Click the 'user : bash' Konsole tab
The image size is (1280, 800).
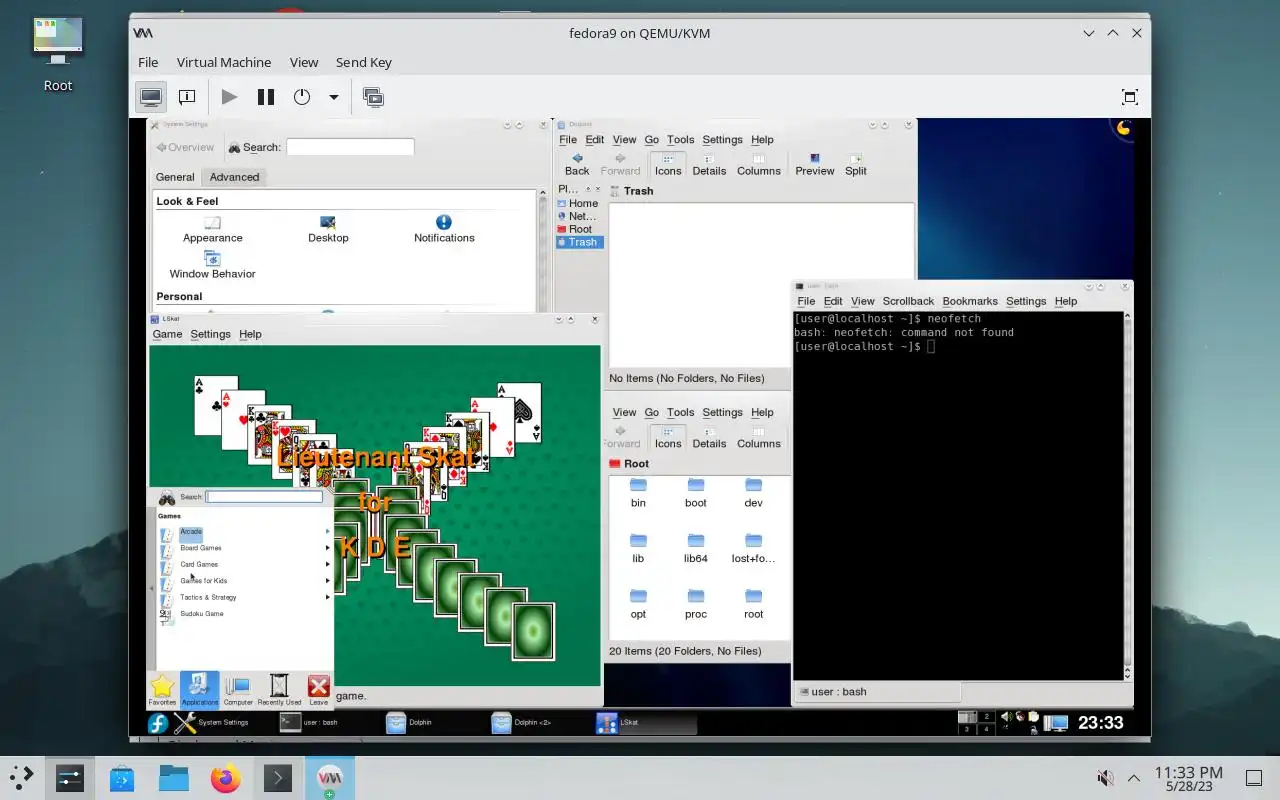[x=878, y=691]
